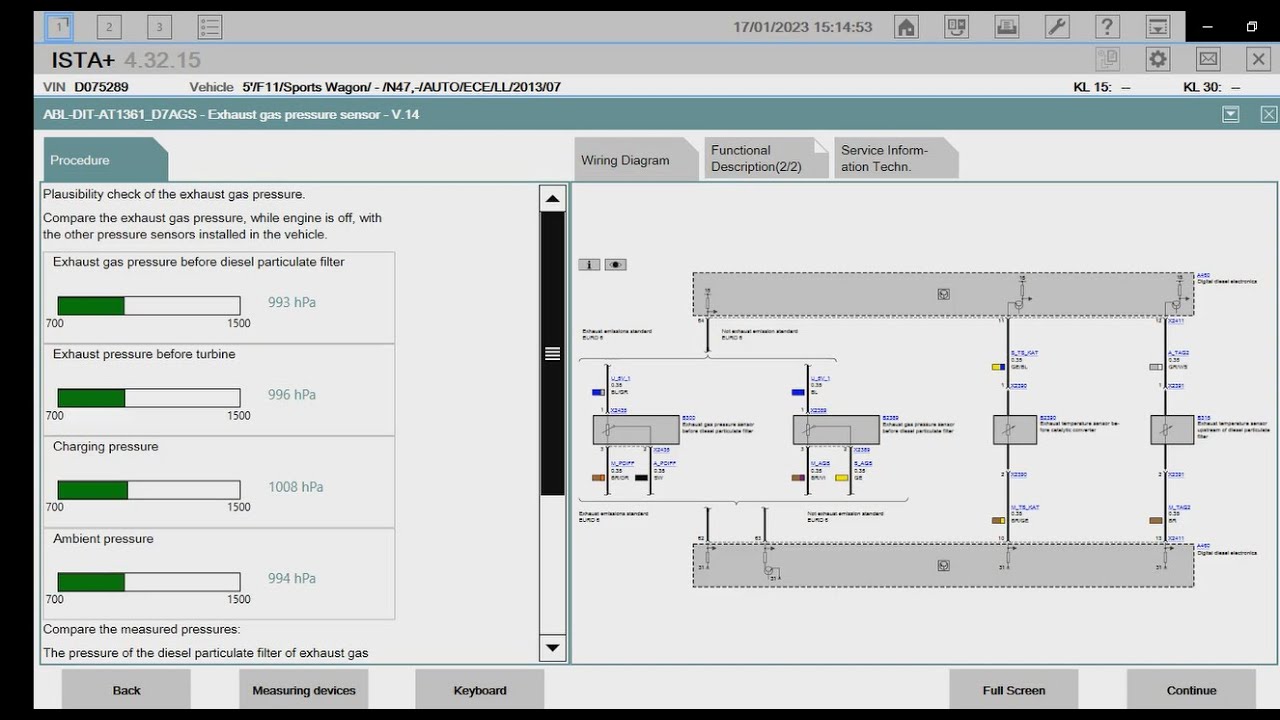Open the list overview icon

(209, 27)
